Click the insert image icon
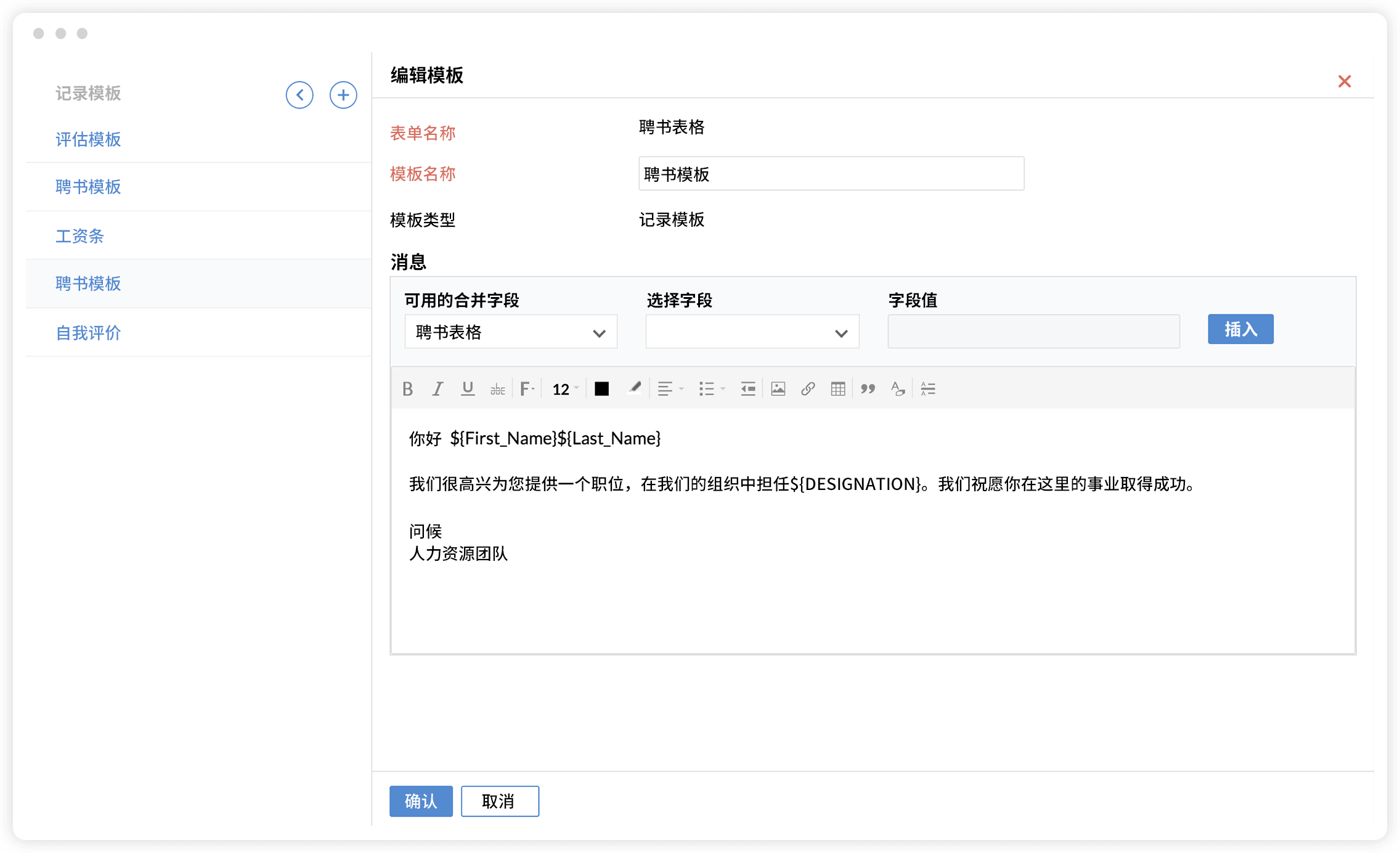This screenshot has width=1400, height=853. tap(778, 389)
